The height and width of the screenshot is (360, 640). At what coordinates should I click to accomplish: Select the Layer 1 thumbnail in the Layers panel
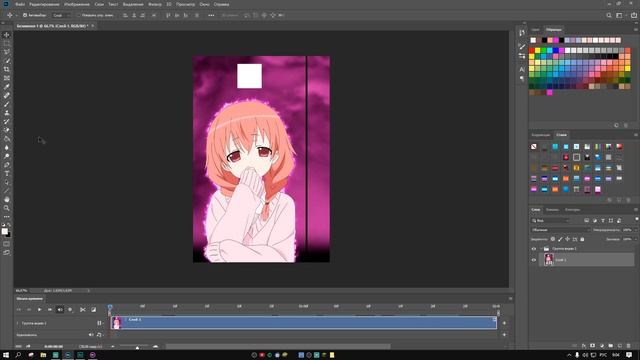click(x=549, y=260)
